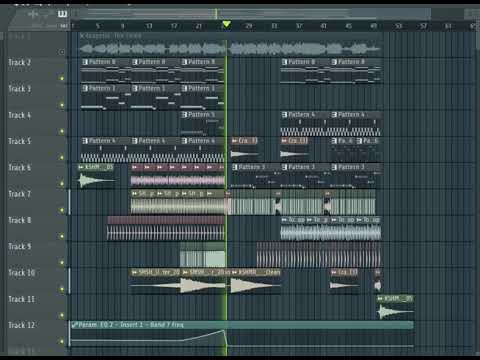Toggle the snap magnet icon
Screen dimensions: 480x360
[x=62, y=14]
